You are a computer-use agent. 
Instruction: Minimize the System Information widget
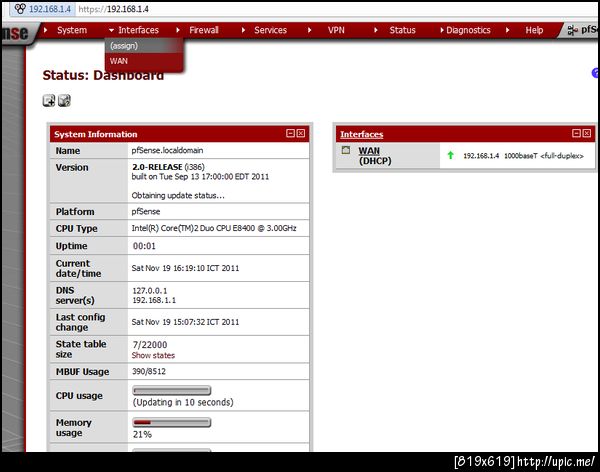[x=290, y=133]
